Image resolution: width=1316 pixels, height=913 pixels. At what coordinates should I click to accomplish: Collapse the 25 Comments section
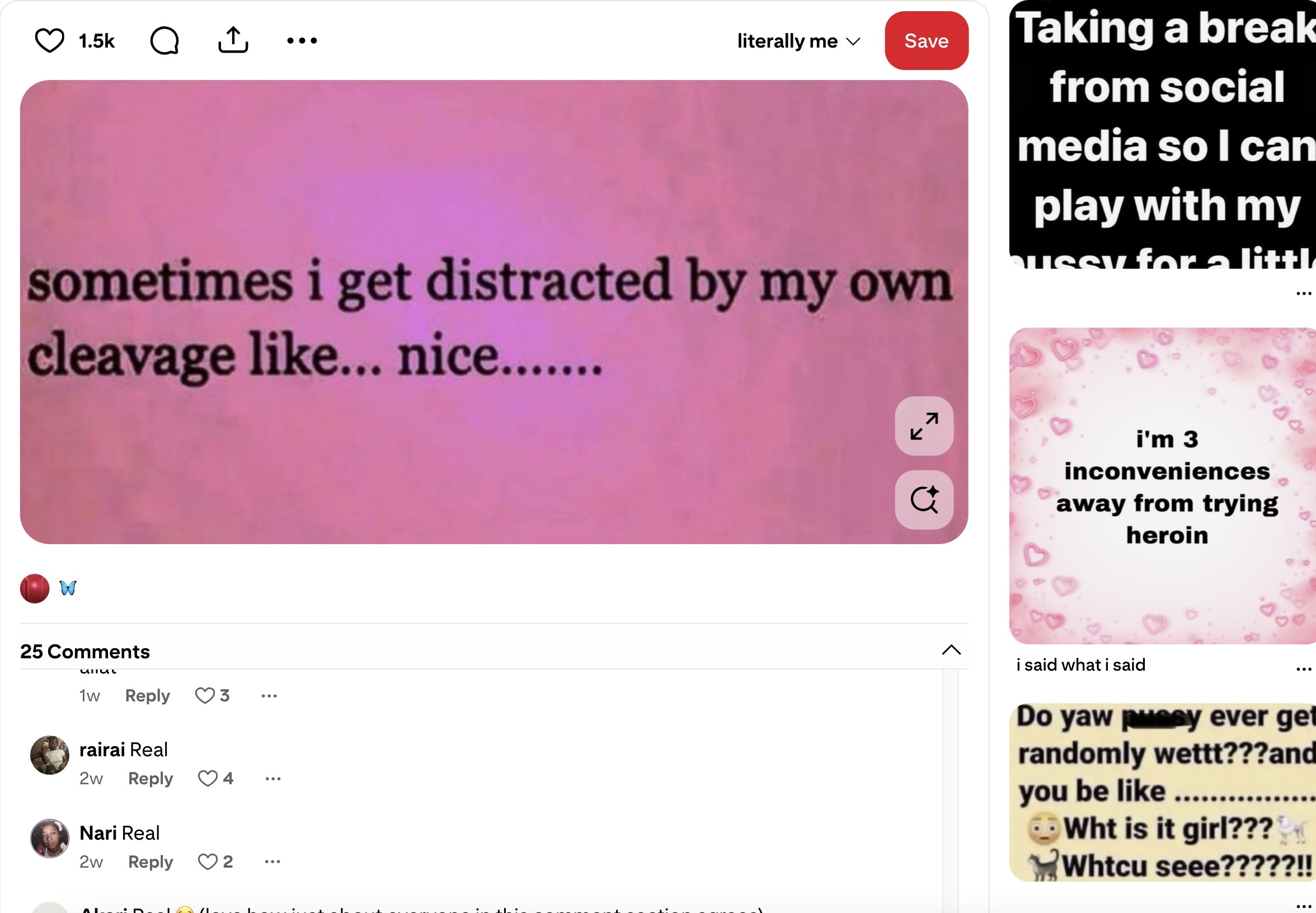(x=951, y=650)
